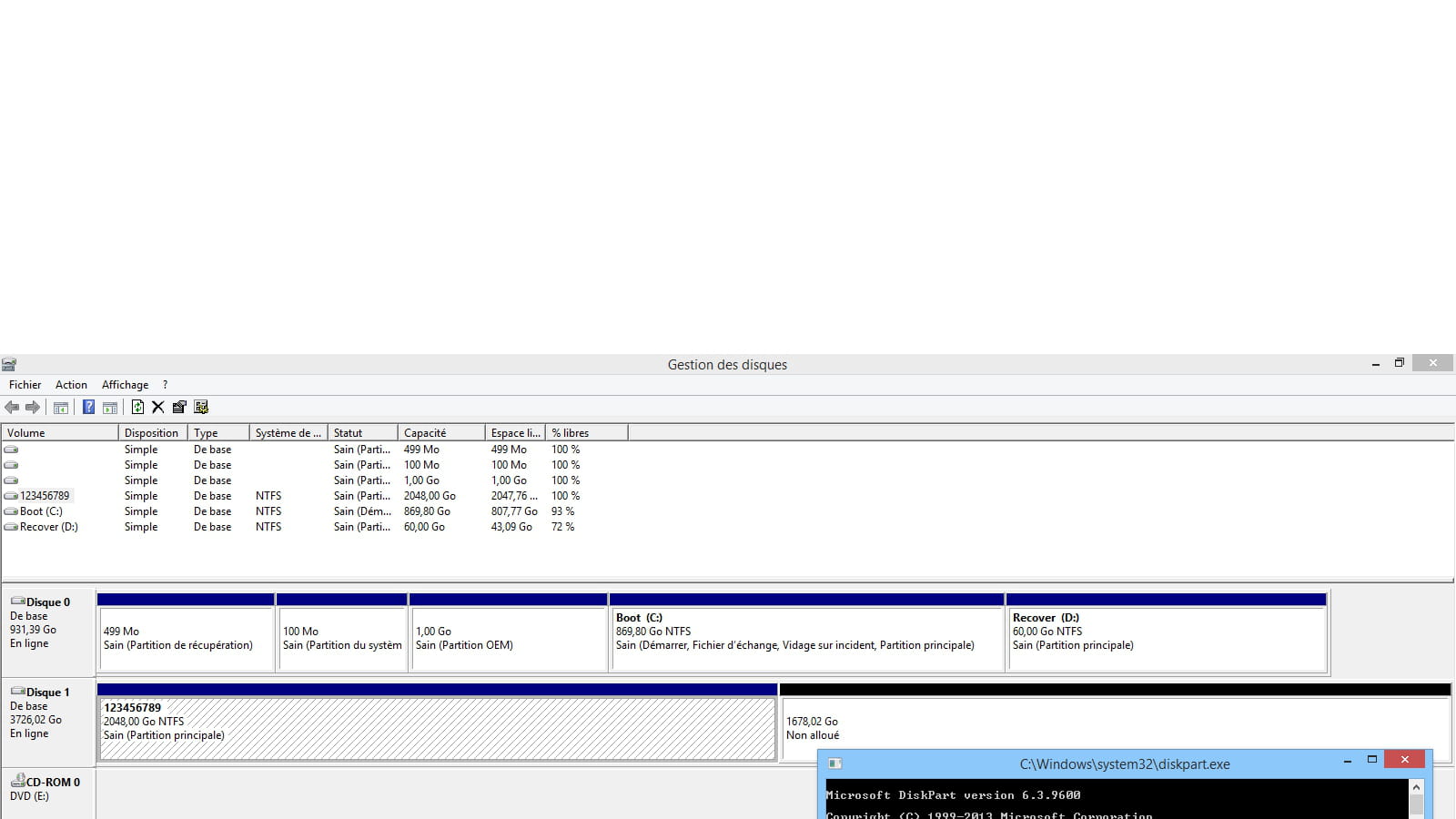Minimize the diskpart.exe window

(x=1348, y=761)
